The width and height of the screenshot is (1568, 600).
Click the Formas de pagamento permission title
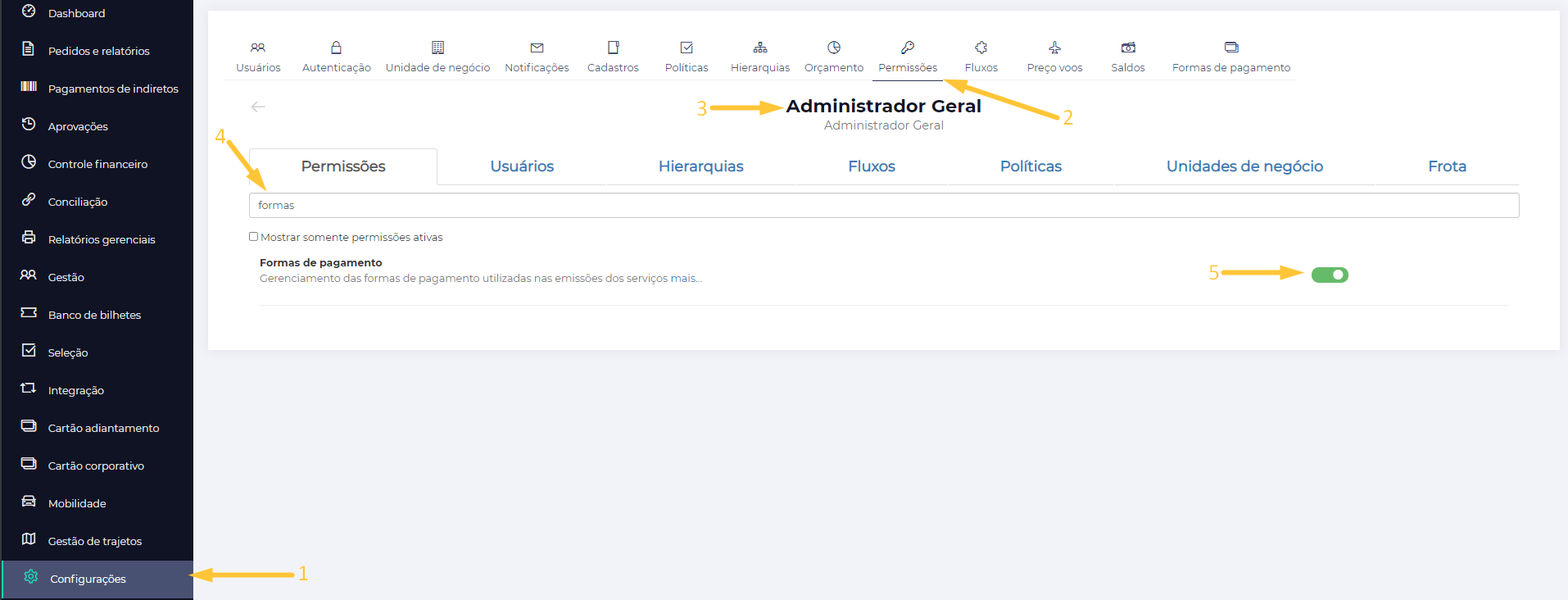[x=321, y=262]
